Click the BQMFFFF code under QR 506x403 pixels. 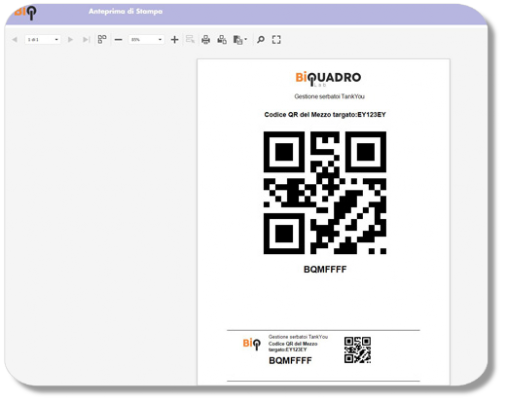325,269
